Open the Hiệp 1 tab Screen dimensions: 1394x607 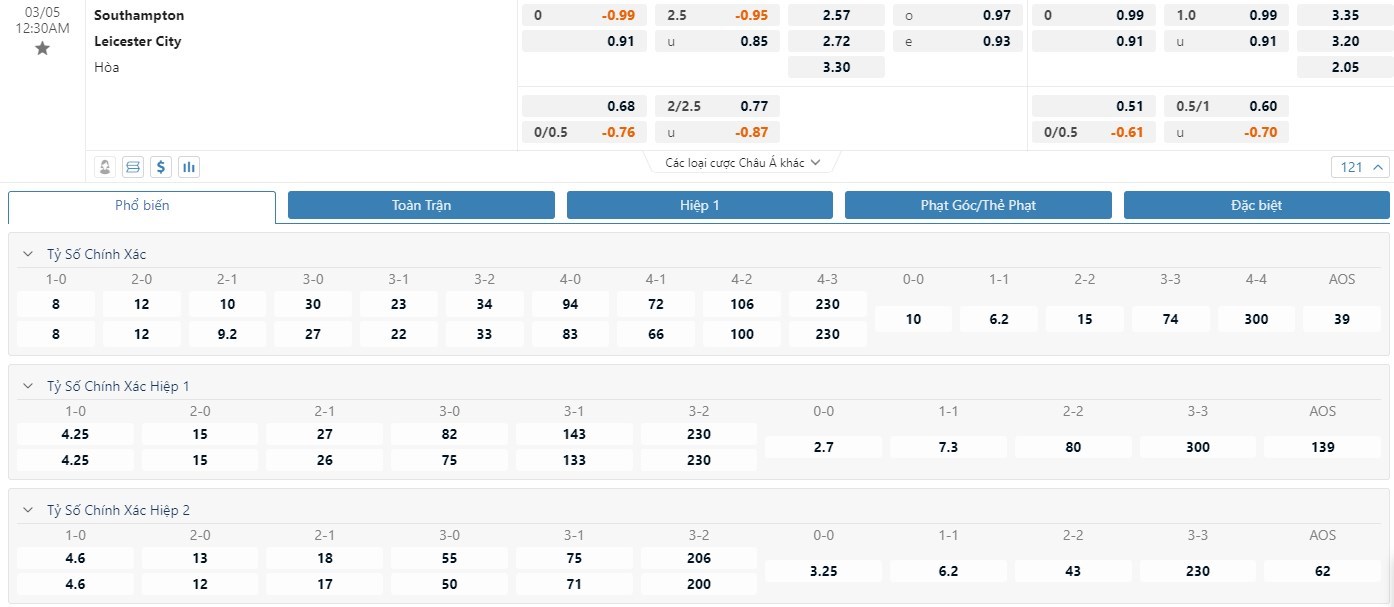pyautogui.click(x=699, y=205)
